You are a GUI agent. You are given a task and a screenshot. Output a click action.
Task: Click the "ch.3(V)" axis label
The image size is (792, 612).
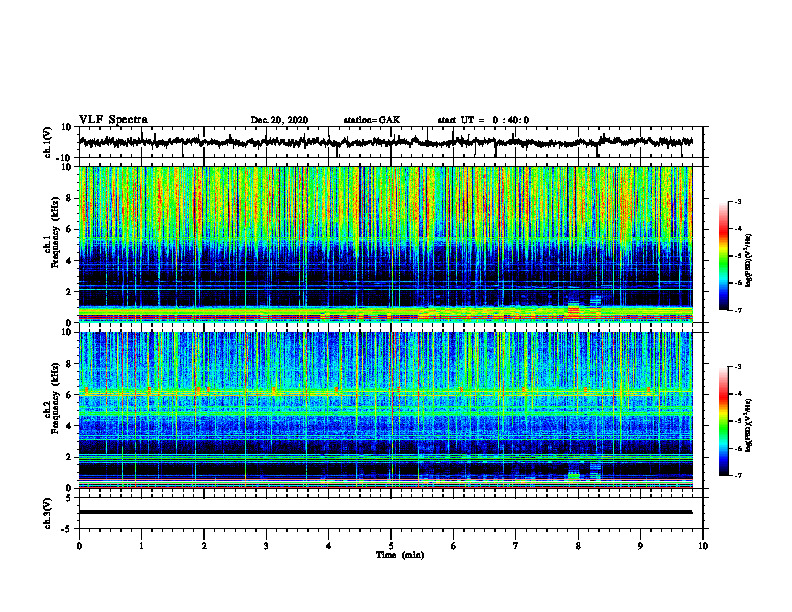tap(48, 513)
